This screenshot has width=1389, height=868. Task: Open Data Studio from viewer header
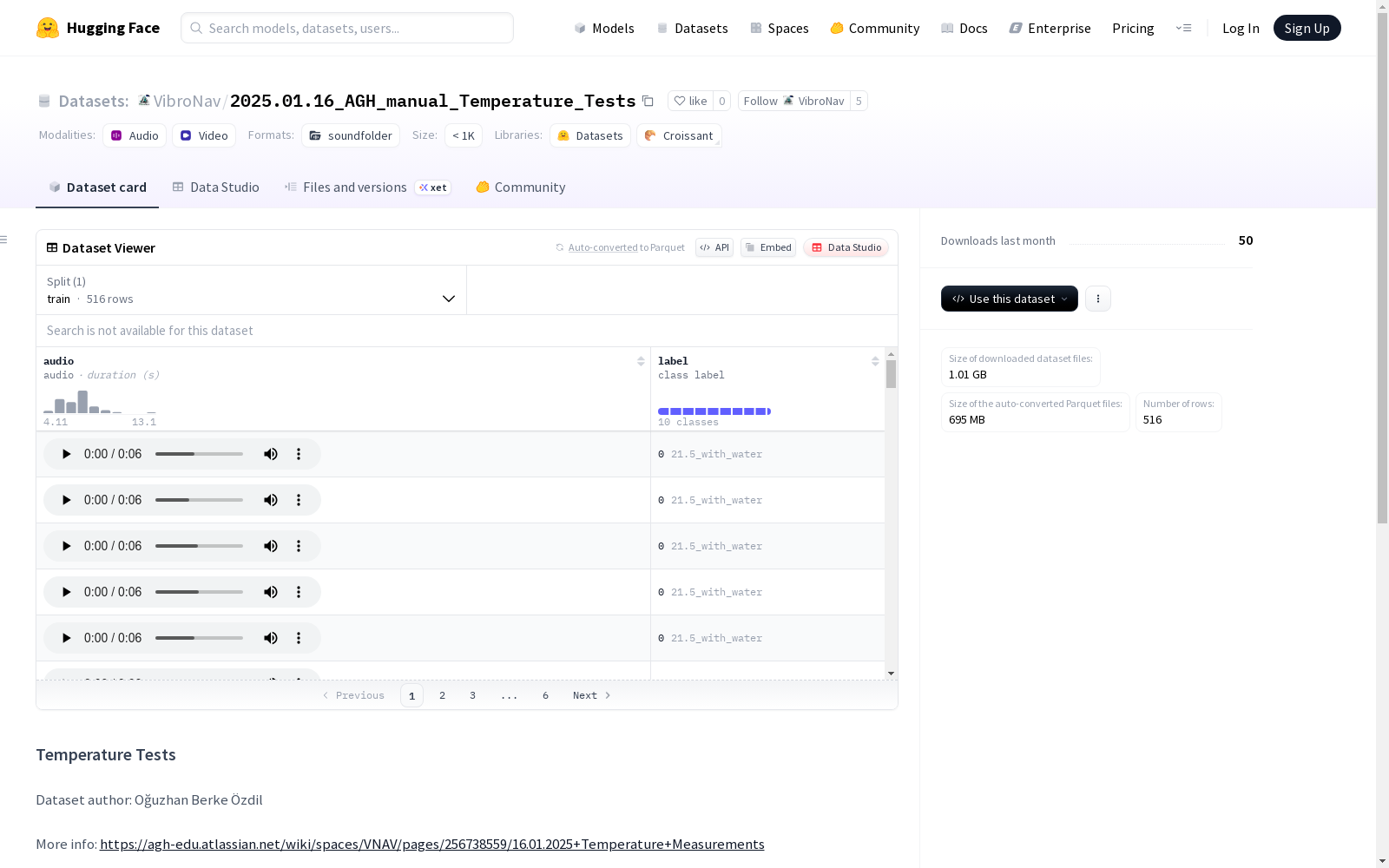point(846,247)
